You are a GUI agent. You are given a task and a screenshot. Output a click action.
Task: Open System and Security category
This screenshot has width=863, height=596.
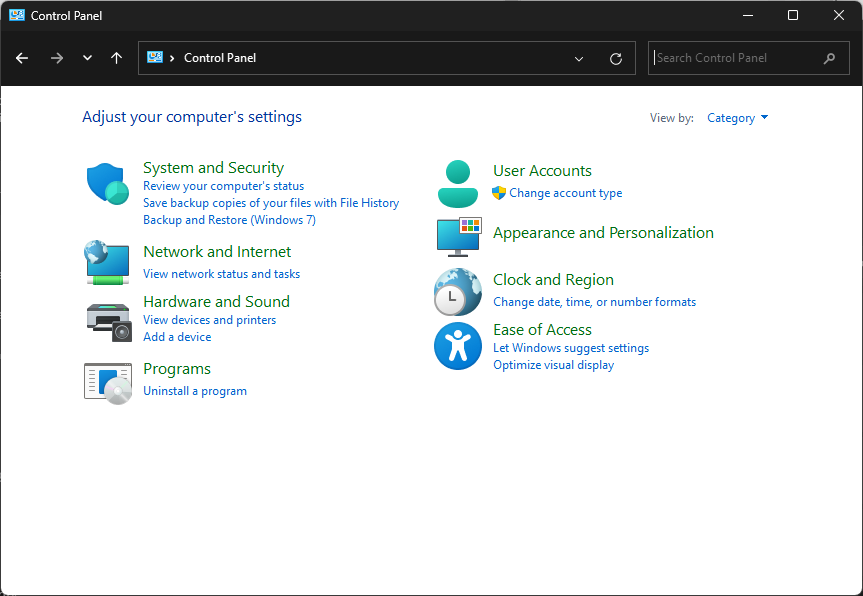[x=214, y=167]
